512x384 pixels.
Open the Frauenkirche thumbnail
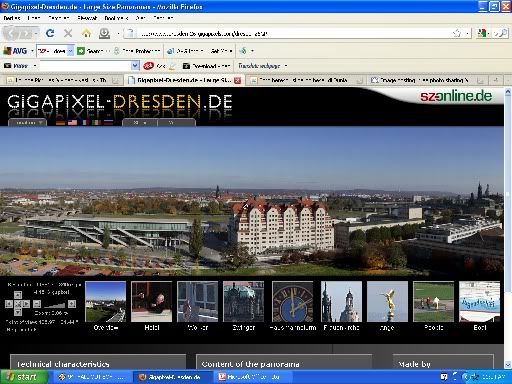pos(341,301)
